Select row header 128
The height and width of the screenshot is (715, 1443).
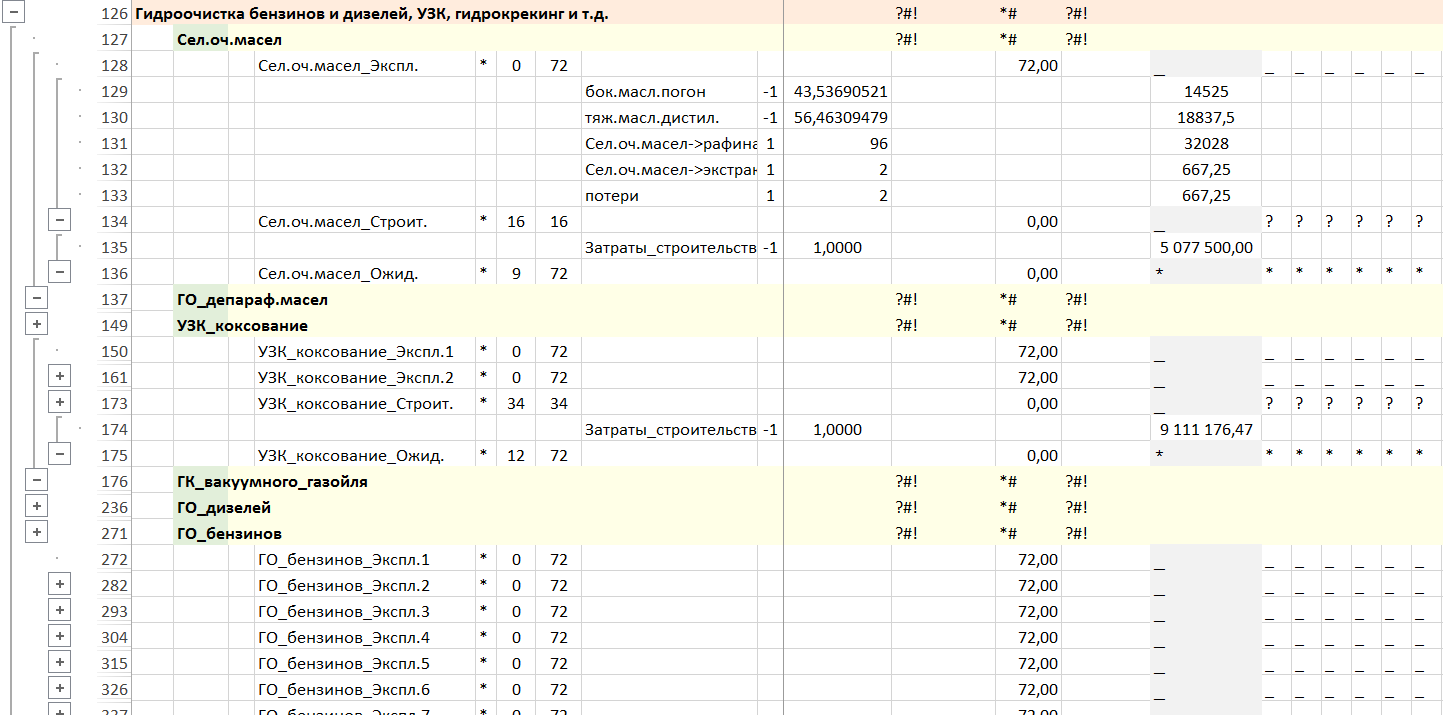pos(116,66)
